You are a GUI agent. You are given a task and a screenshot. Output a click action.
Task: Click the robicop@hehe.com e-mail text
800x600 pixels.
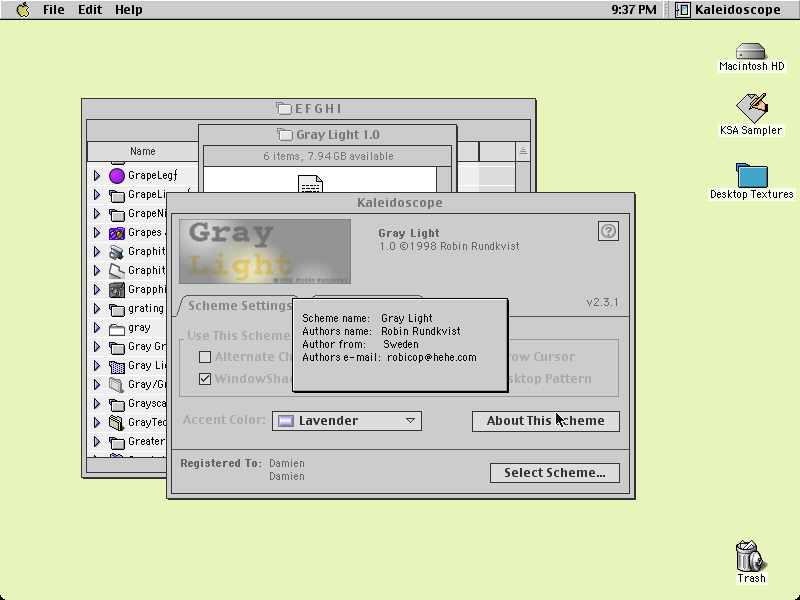432,358
